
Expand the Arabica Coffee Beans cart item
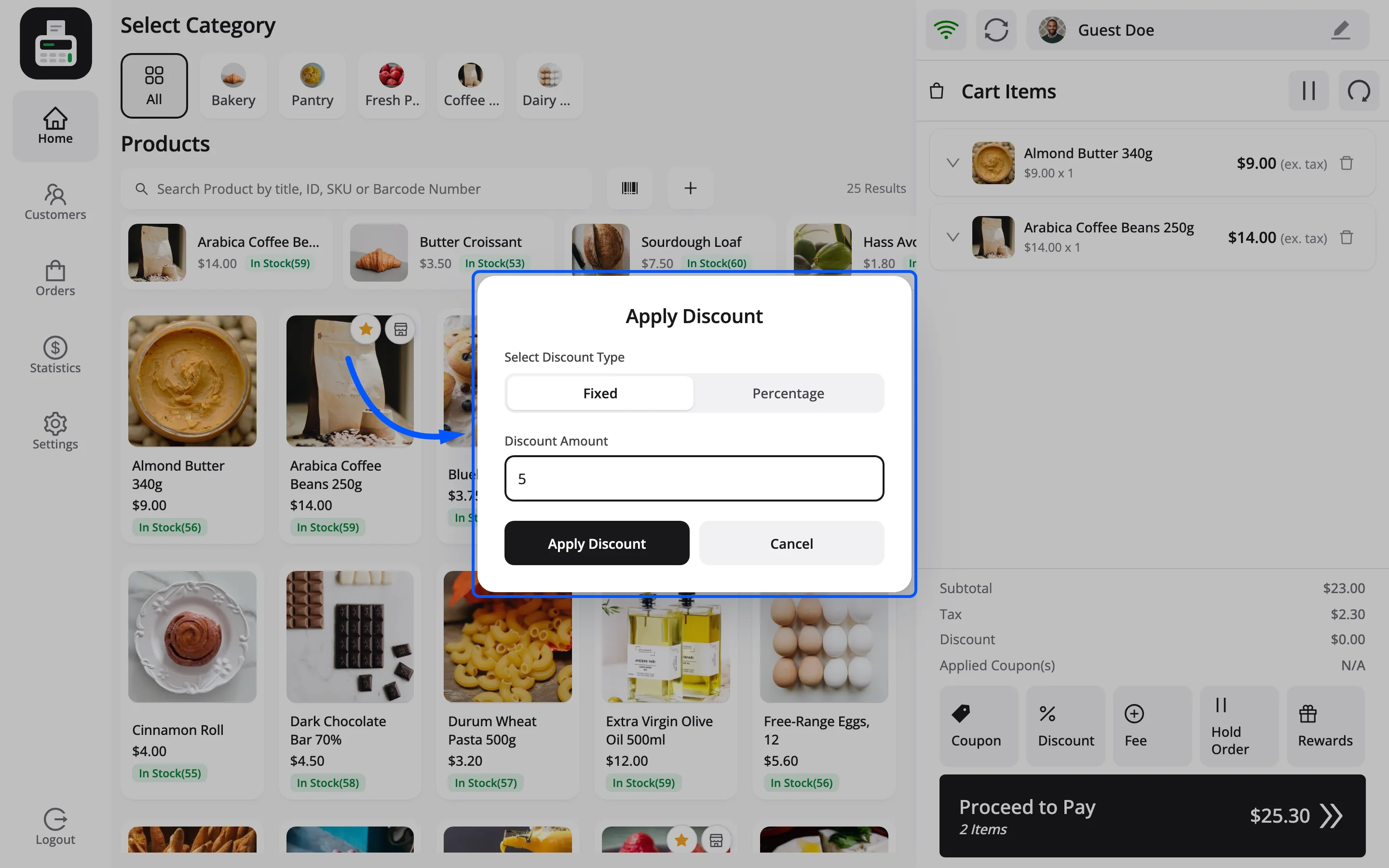pos(953,237)
